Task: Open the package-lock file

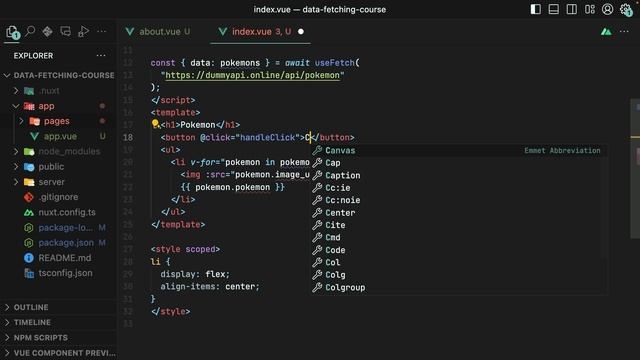Action: (x=65, y=227)
